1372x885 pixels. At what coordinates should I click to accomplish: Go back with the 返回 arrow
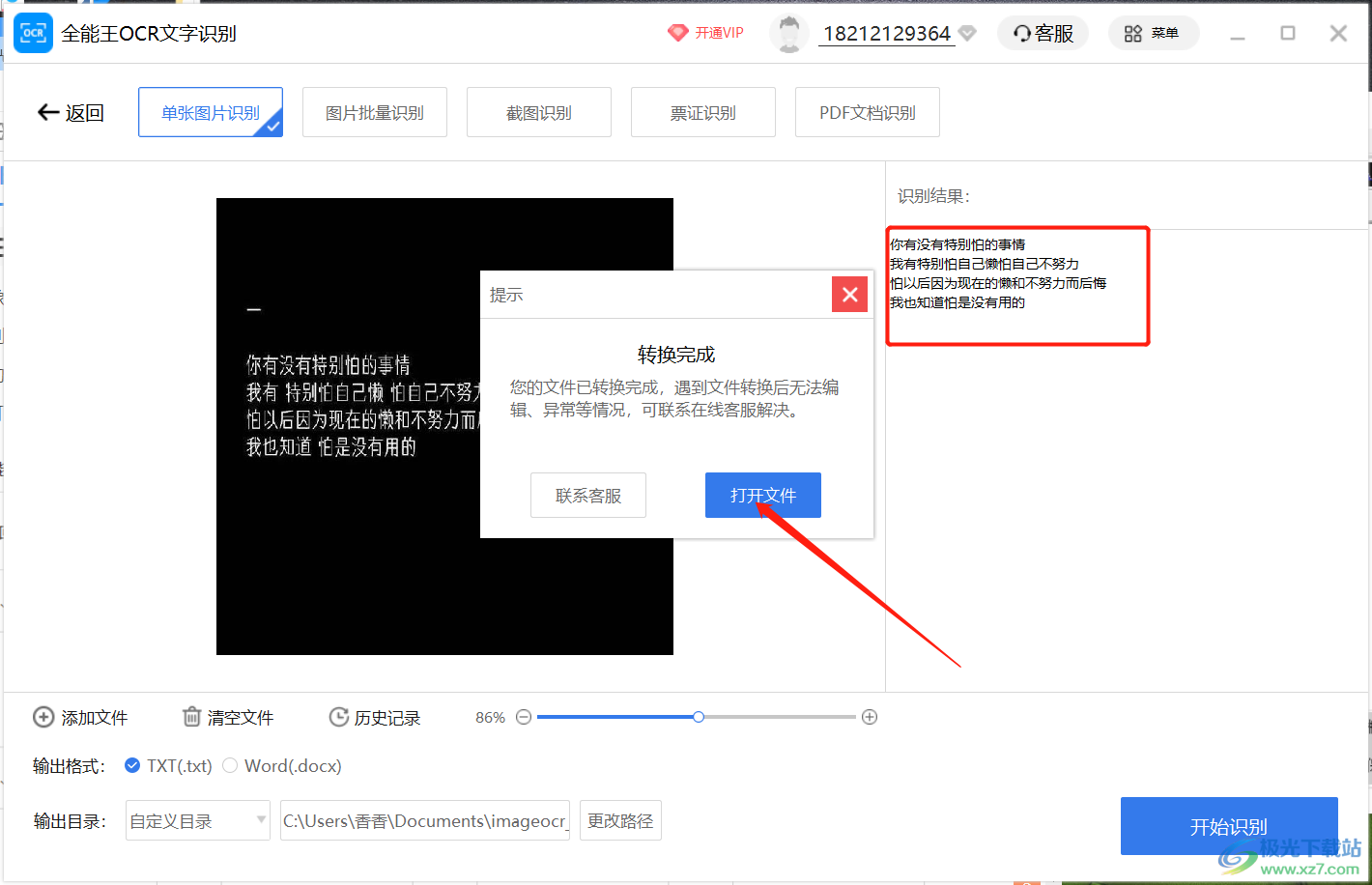71,113
